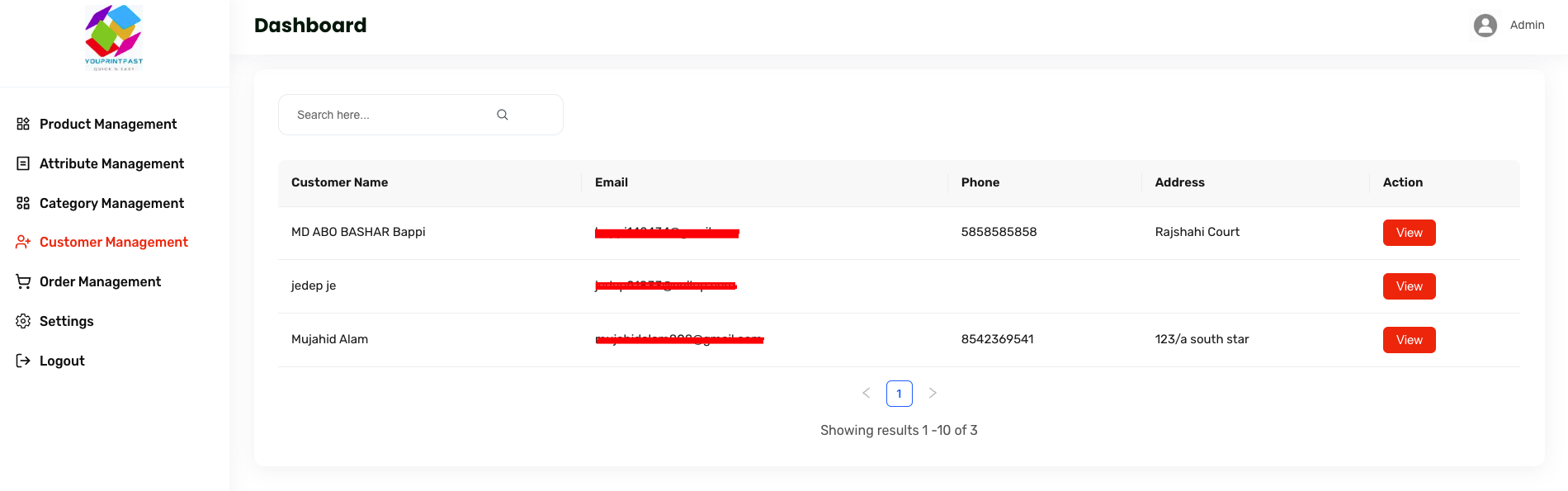Open the Settings menu item
The width and height of the screenshot is (1568, 491).
pos(66,321)
